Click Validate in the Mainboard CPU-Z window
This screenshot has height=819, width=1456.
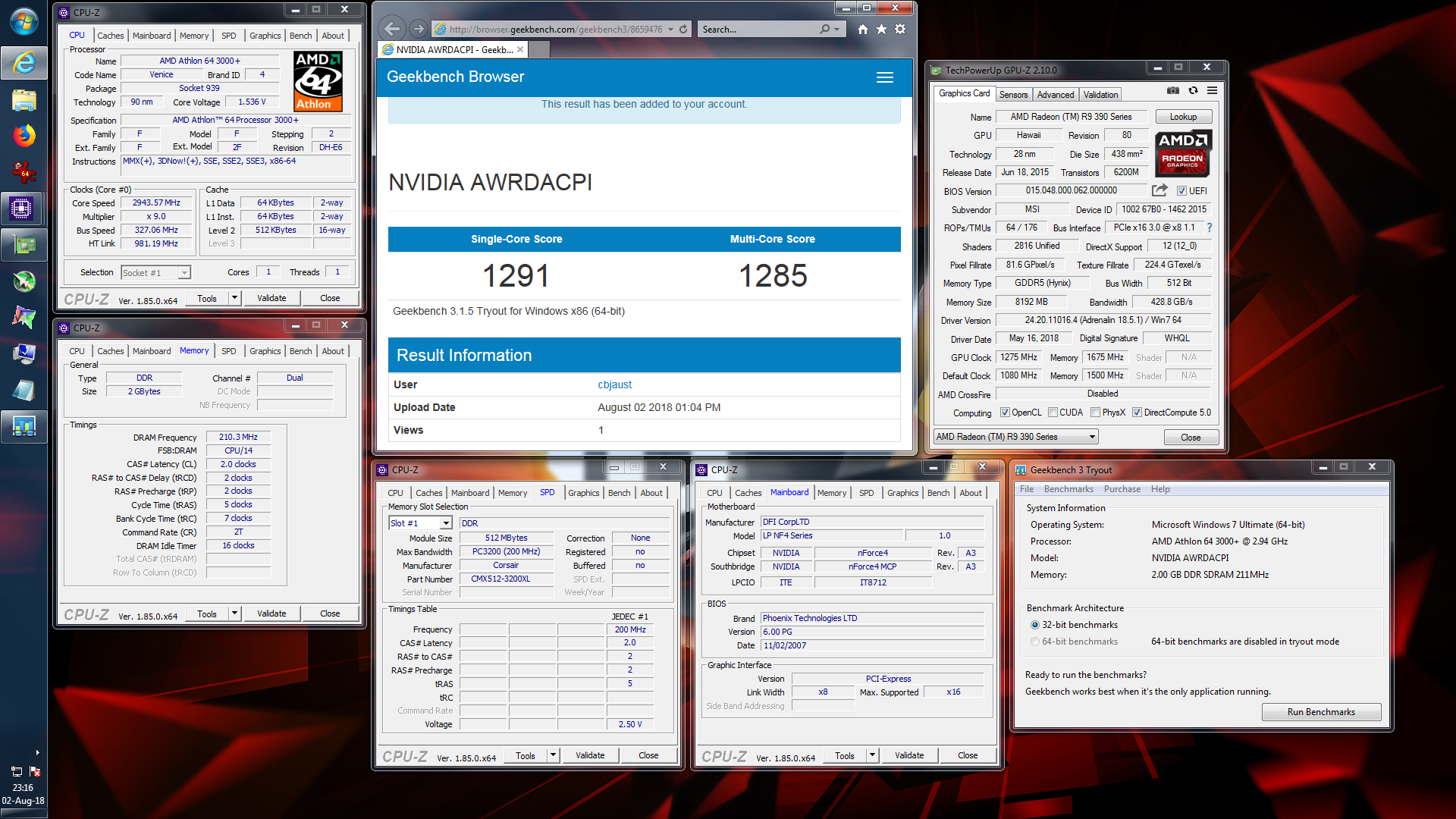coord(908,755)
